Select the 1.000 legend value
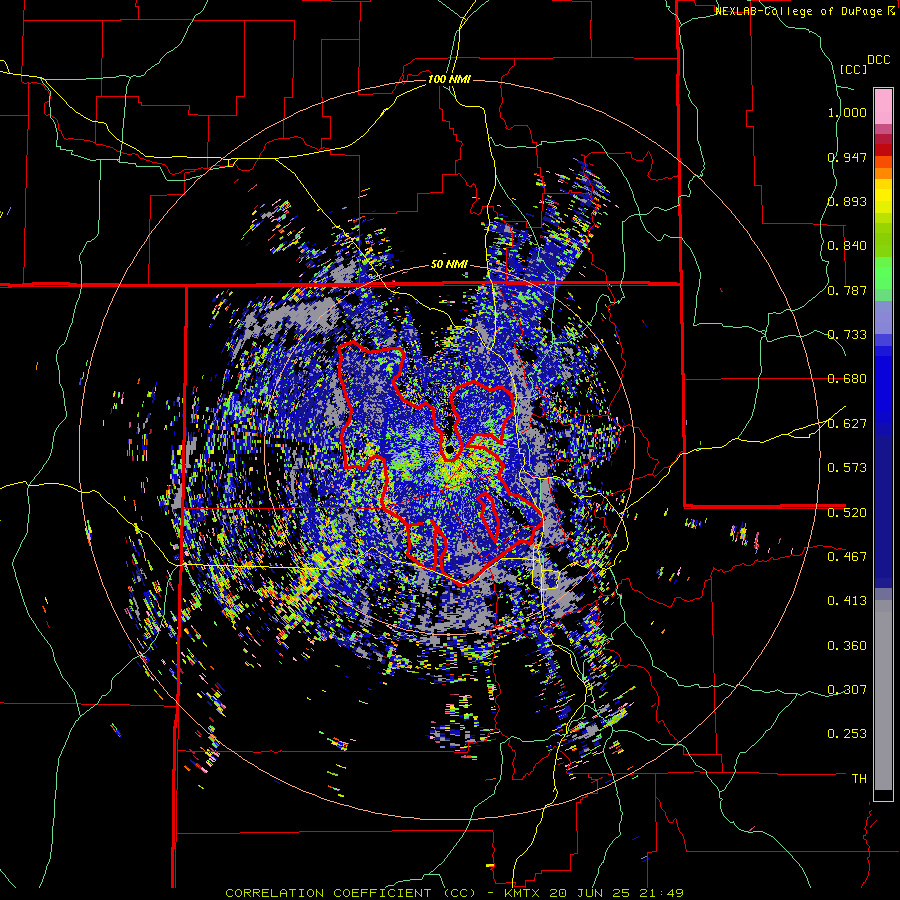 tap(847, 112)
